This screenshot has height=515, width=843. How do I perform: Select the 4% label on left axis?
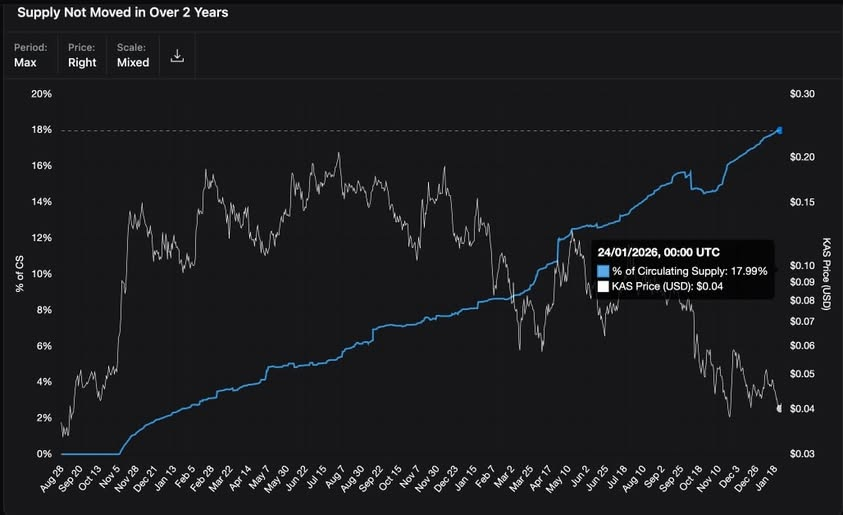[44, 382]
